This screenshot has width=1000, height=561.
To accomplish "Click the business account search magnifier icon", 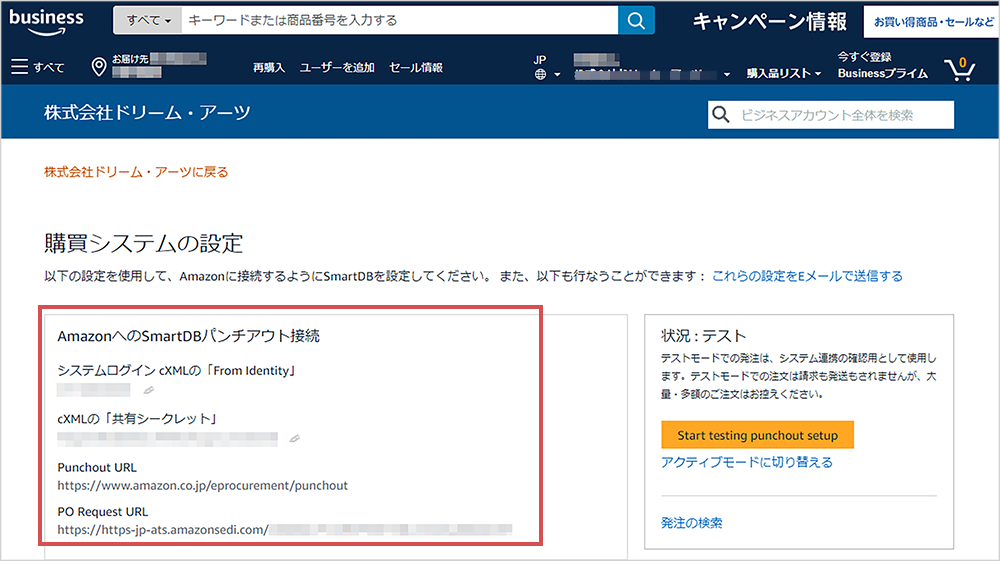I will click(721, 115).
